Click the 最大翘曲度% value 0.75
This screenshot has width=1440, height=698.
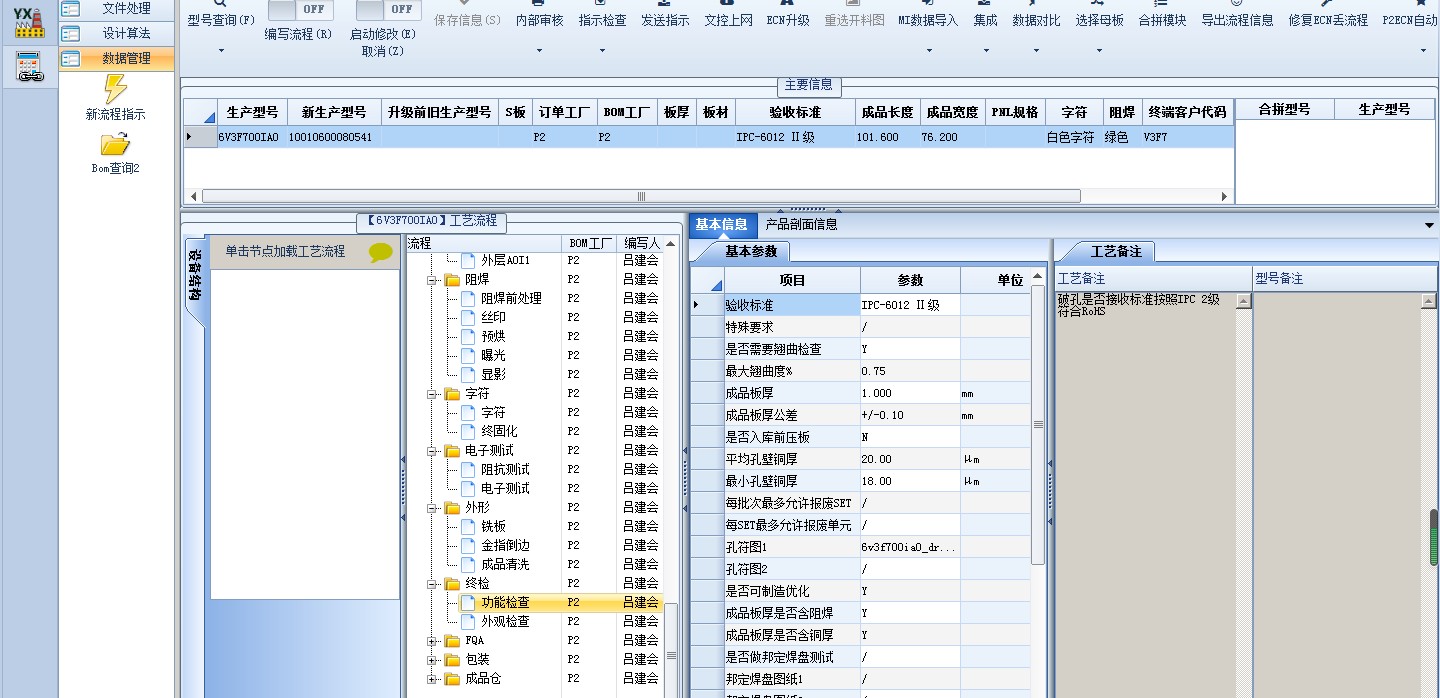[x=910, y=371]
